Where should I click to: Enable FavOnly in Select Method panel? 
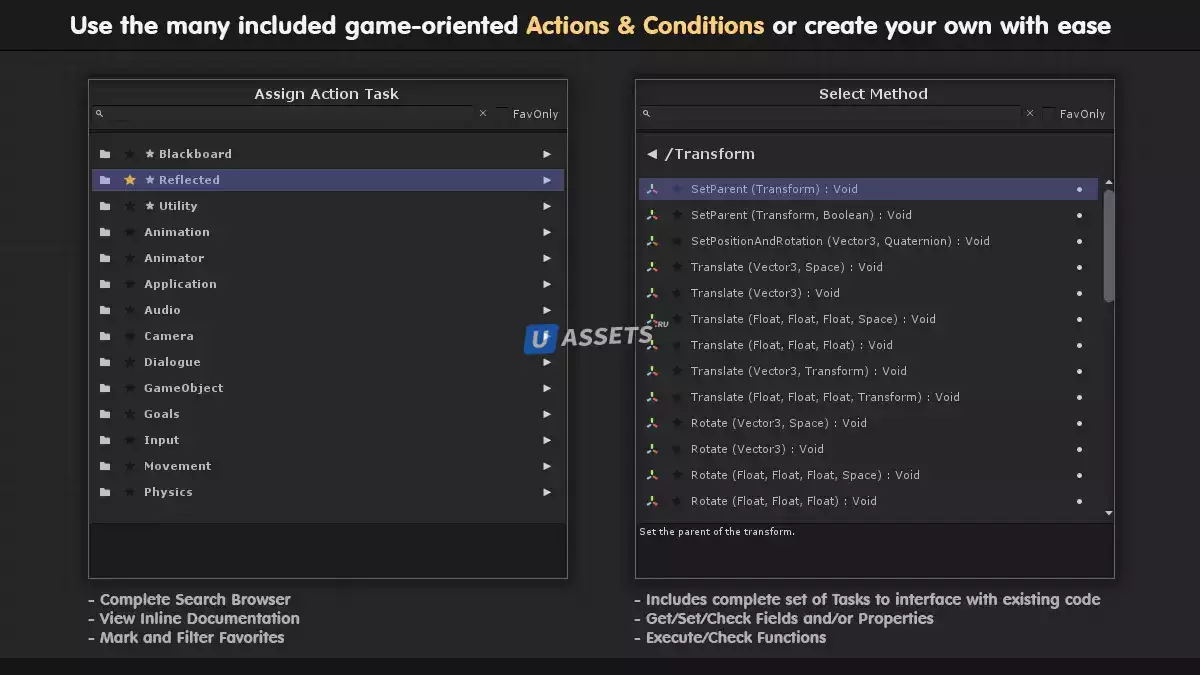[x=1049, y=114]
